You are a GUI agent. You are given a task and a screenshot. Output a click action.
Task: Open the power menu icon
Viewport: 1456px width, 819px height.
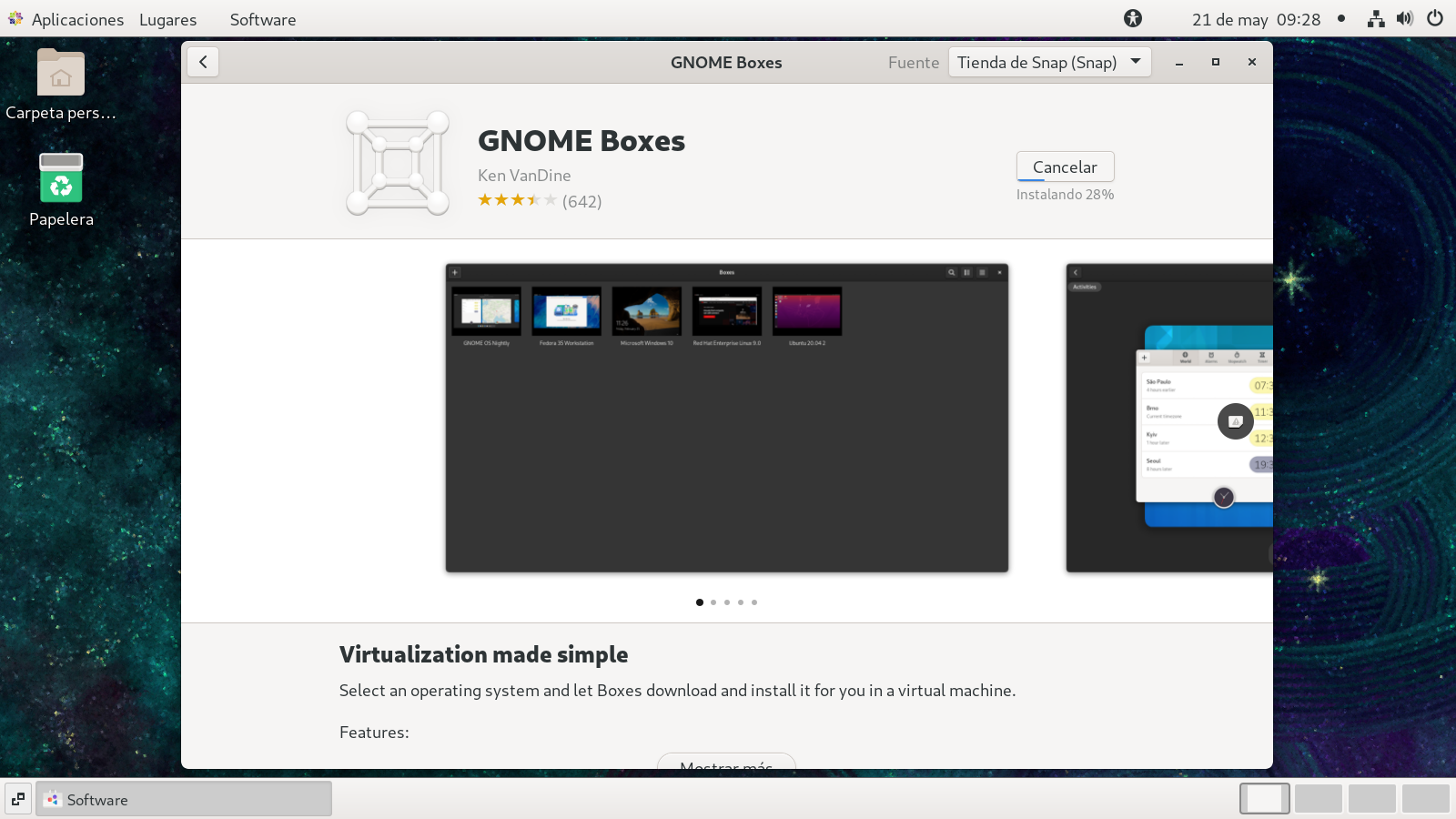pyautogui.click(x=1435, y=18)
